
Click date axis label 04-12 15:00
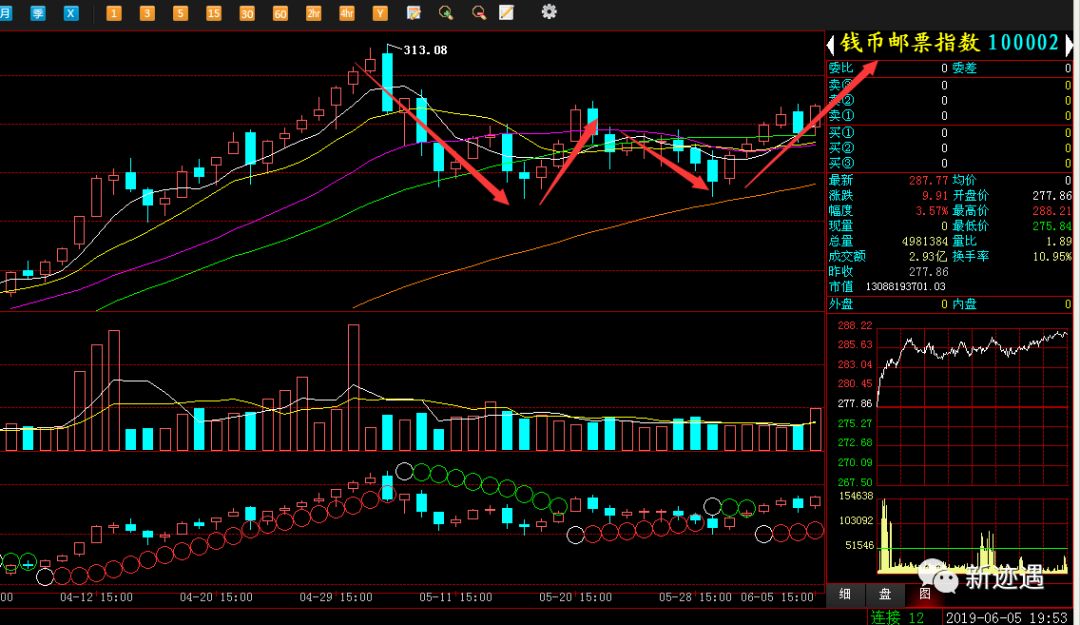click(x=96, y=597)
